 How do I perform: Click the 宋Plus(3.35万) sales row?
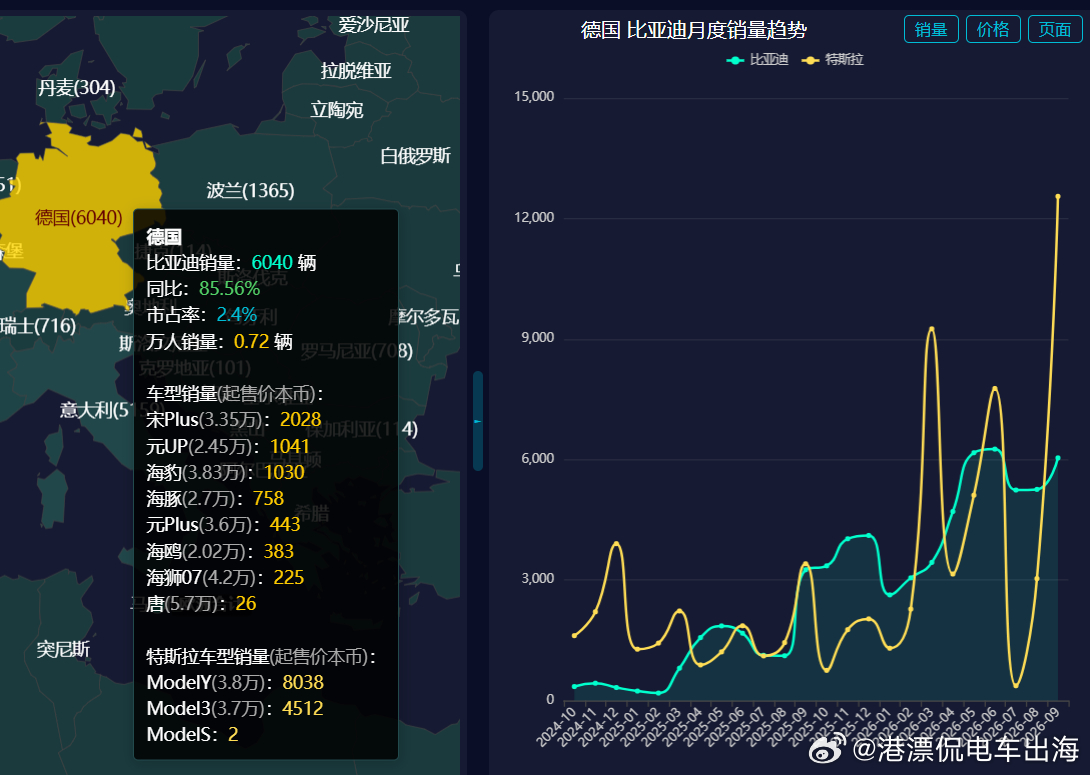(234, 420)
